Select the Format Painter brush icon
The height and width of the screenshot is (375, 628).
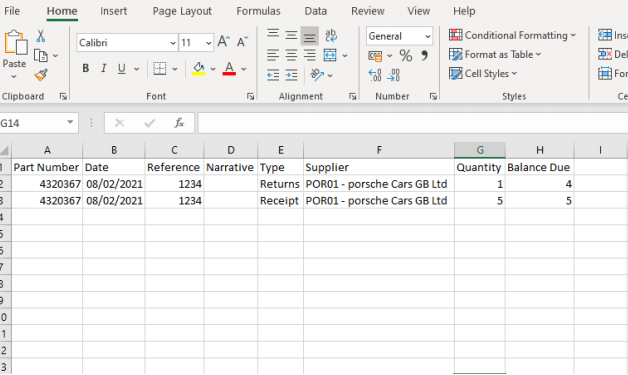click(41, 75)
